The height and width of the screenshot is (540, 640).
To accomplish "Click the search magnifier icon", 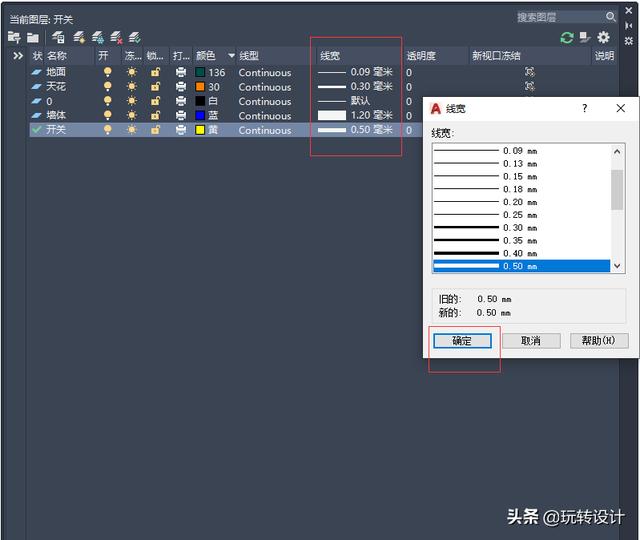I will pos(611,17).
